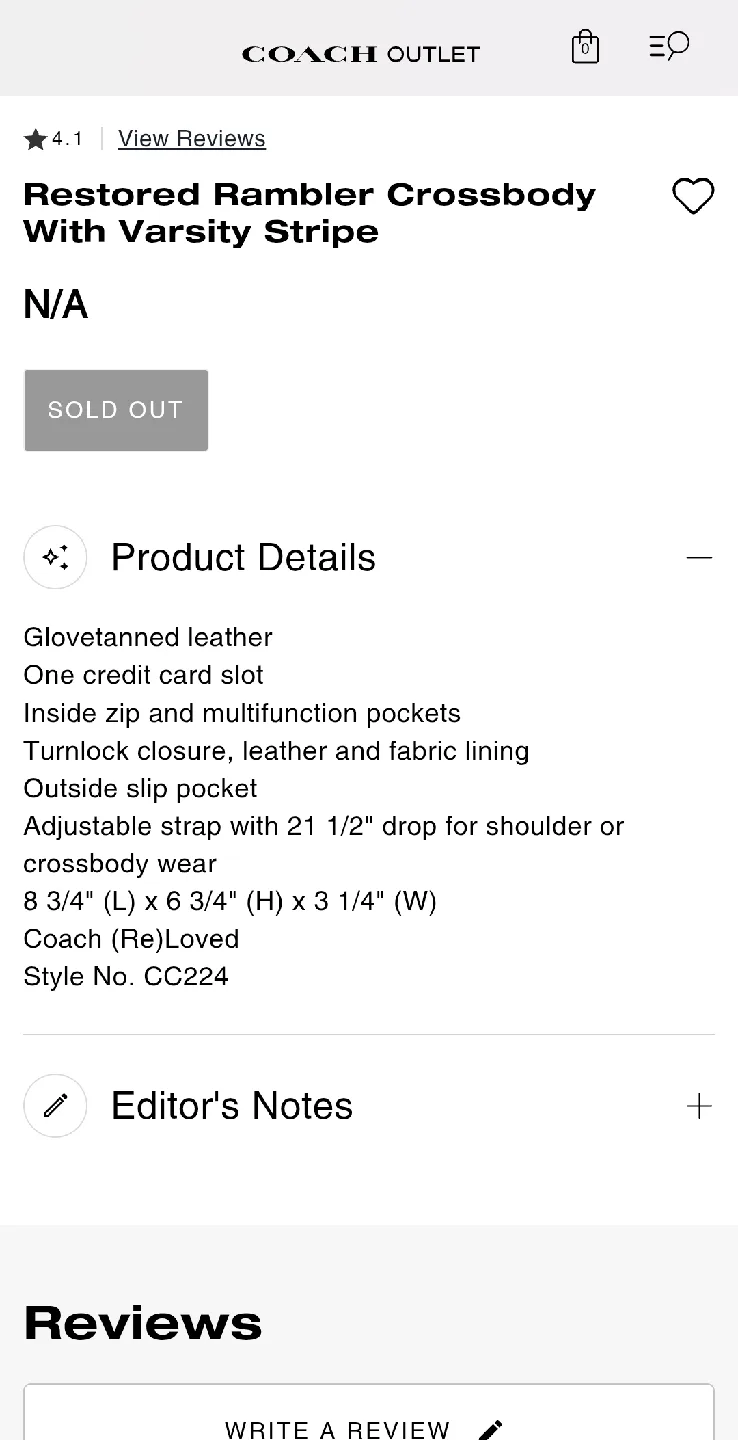Click the Product Details sparkle icon
The image size is (738, 1440).
click(56, 557)
